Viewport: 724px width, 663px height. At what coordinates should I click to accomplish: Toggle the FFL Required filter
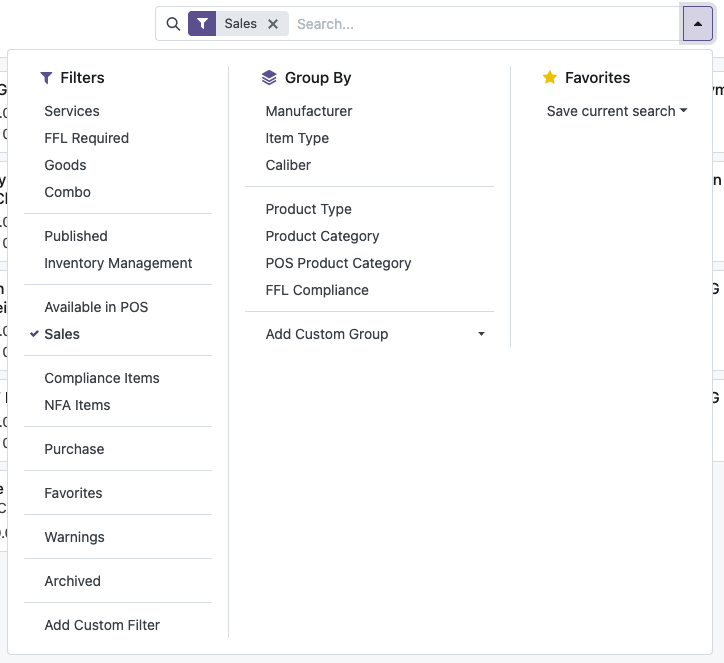coord(86,138)
